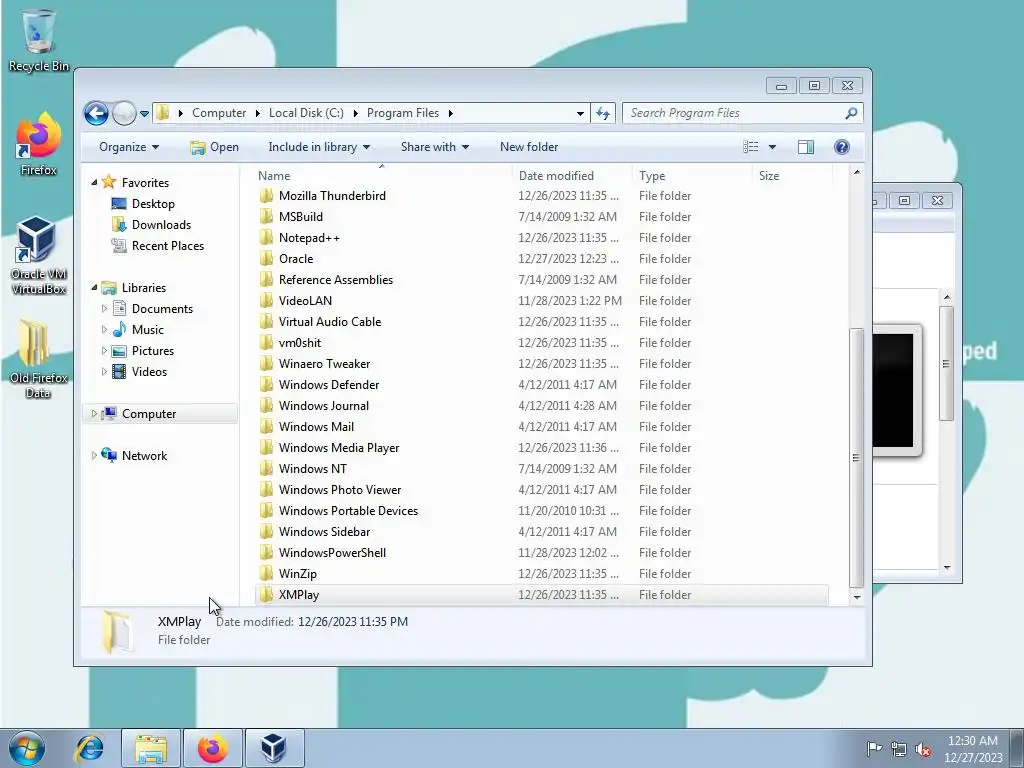Click the Change your view icon

[750, 147]
